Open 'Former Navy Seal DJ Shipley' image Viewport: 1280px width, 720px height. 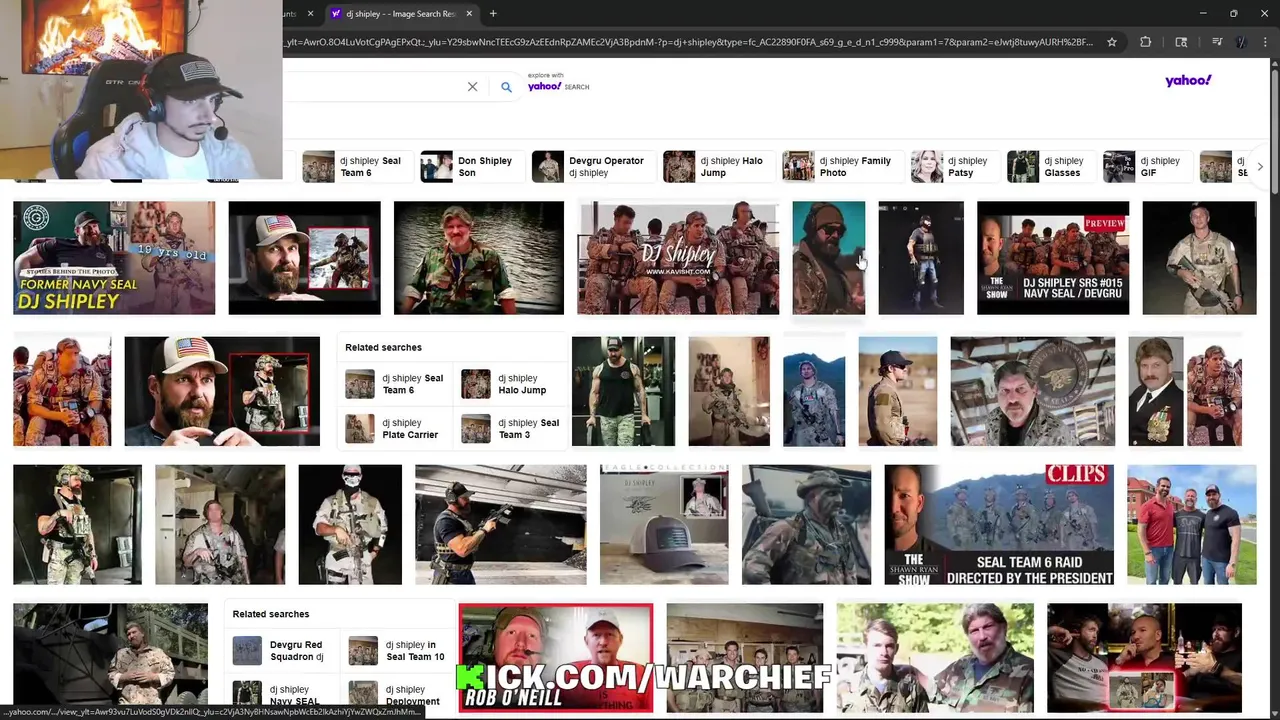tap(114, 258)
